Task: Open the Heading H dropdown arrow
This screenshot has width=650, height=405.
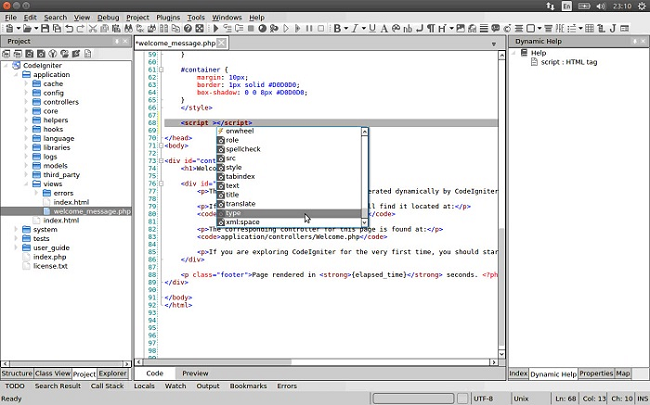Action: tap(451, 29)
